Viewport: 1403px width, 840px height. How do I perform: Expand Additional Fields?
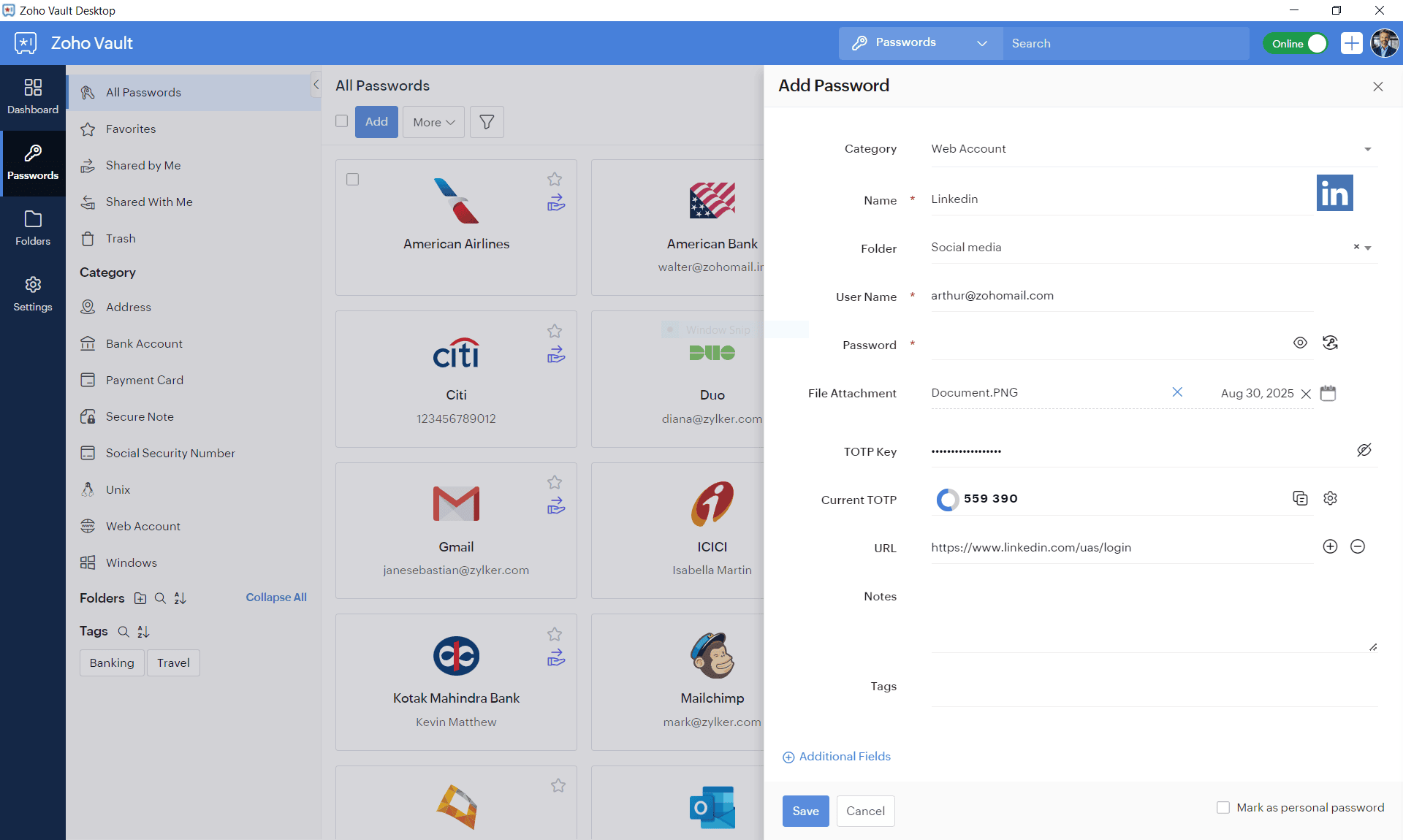tap(837, 757)
